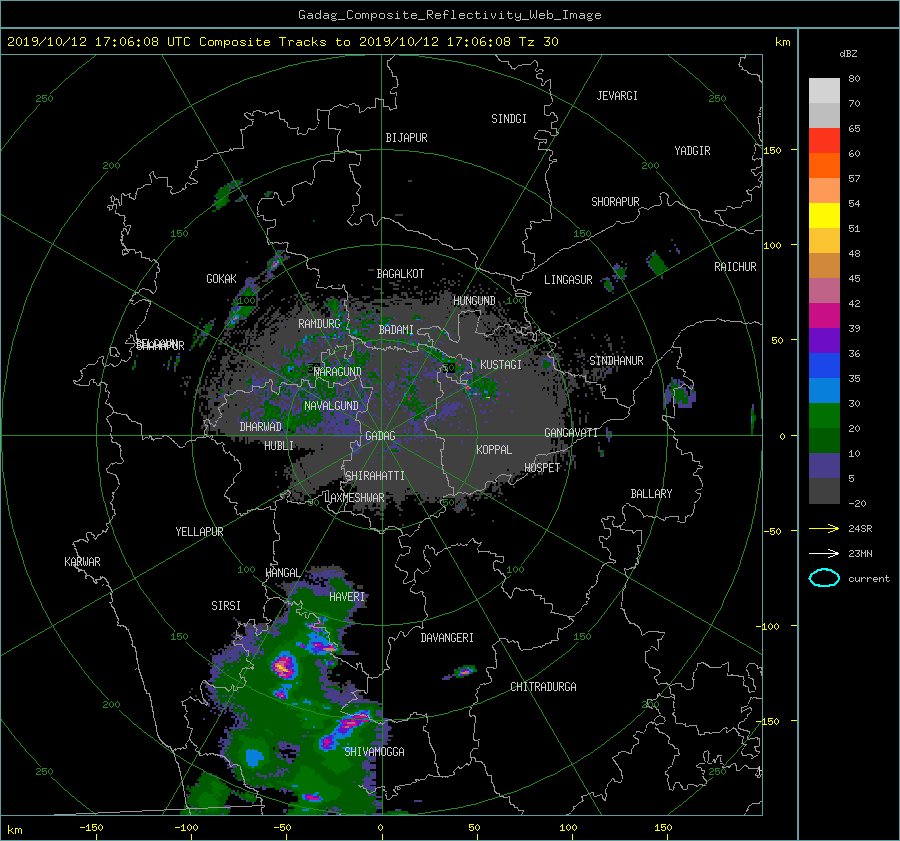This screenshot has width=900, height=841.
Task: Select the SINDHANUR city label
Action: tap(616, 361)
